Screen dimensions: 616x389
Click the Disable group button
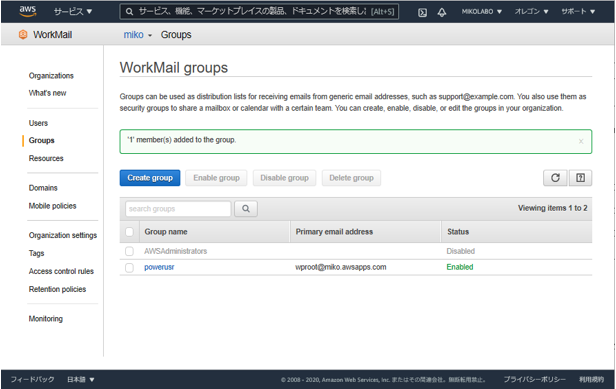coord(284,178)
